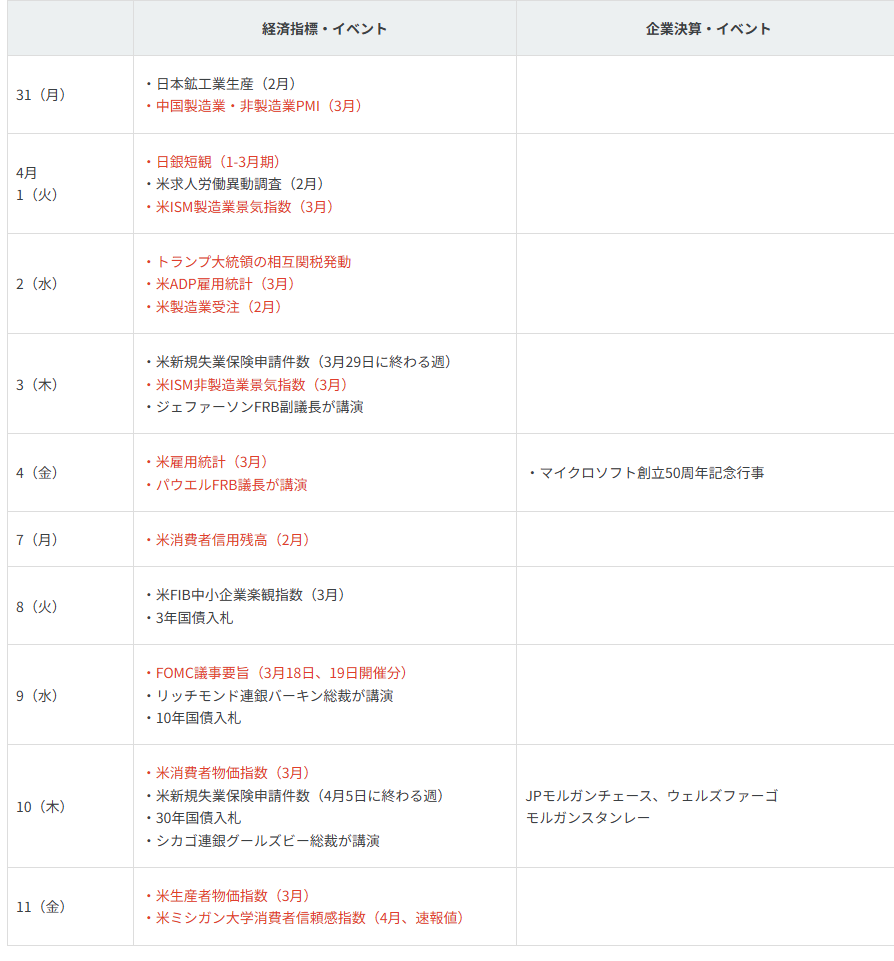Click the red 日銀短観（1-3月期）item
The height and width of the screenshot is (961, 894).
217,162
